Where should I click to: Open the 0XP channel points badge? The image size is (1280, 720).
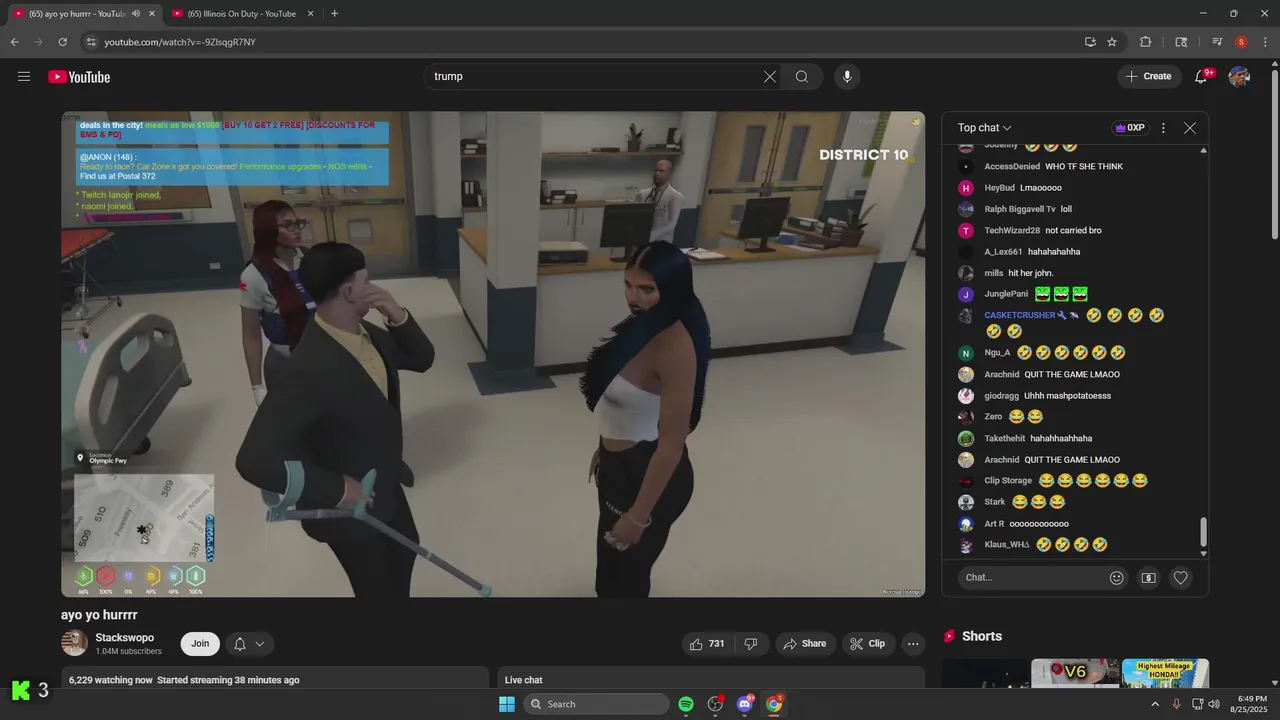point(1129,128)
